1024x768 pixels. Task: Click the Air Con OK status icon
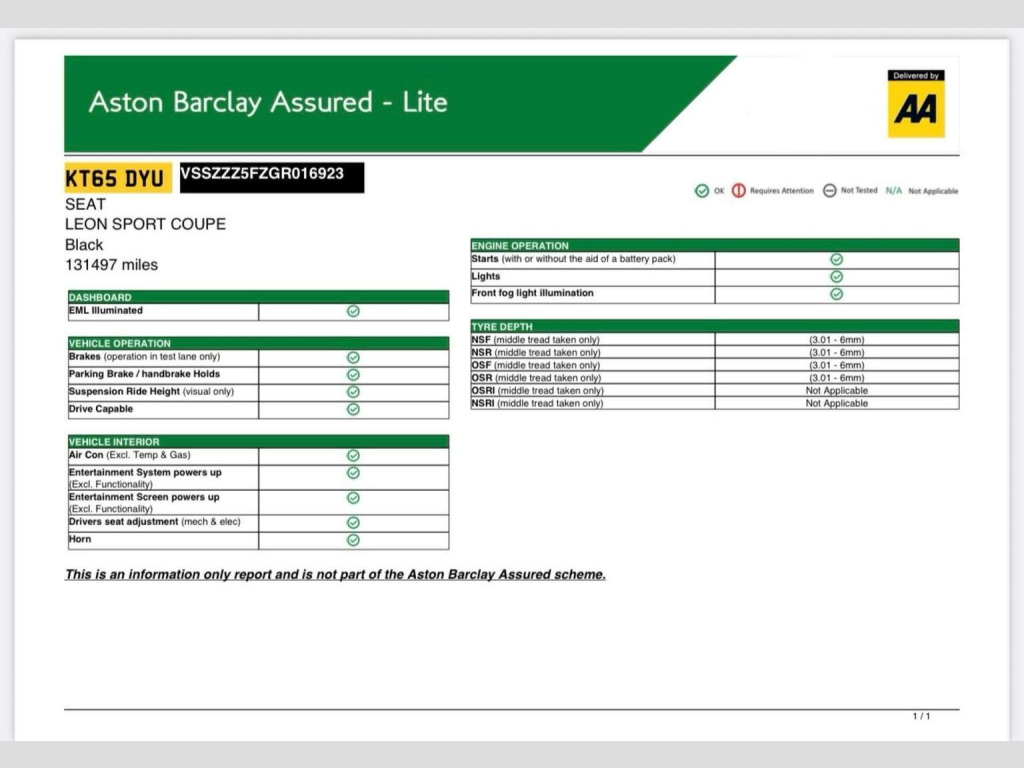(x=353, y=456)
